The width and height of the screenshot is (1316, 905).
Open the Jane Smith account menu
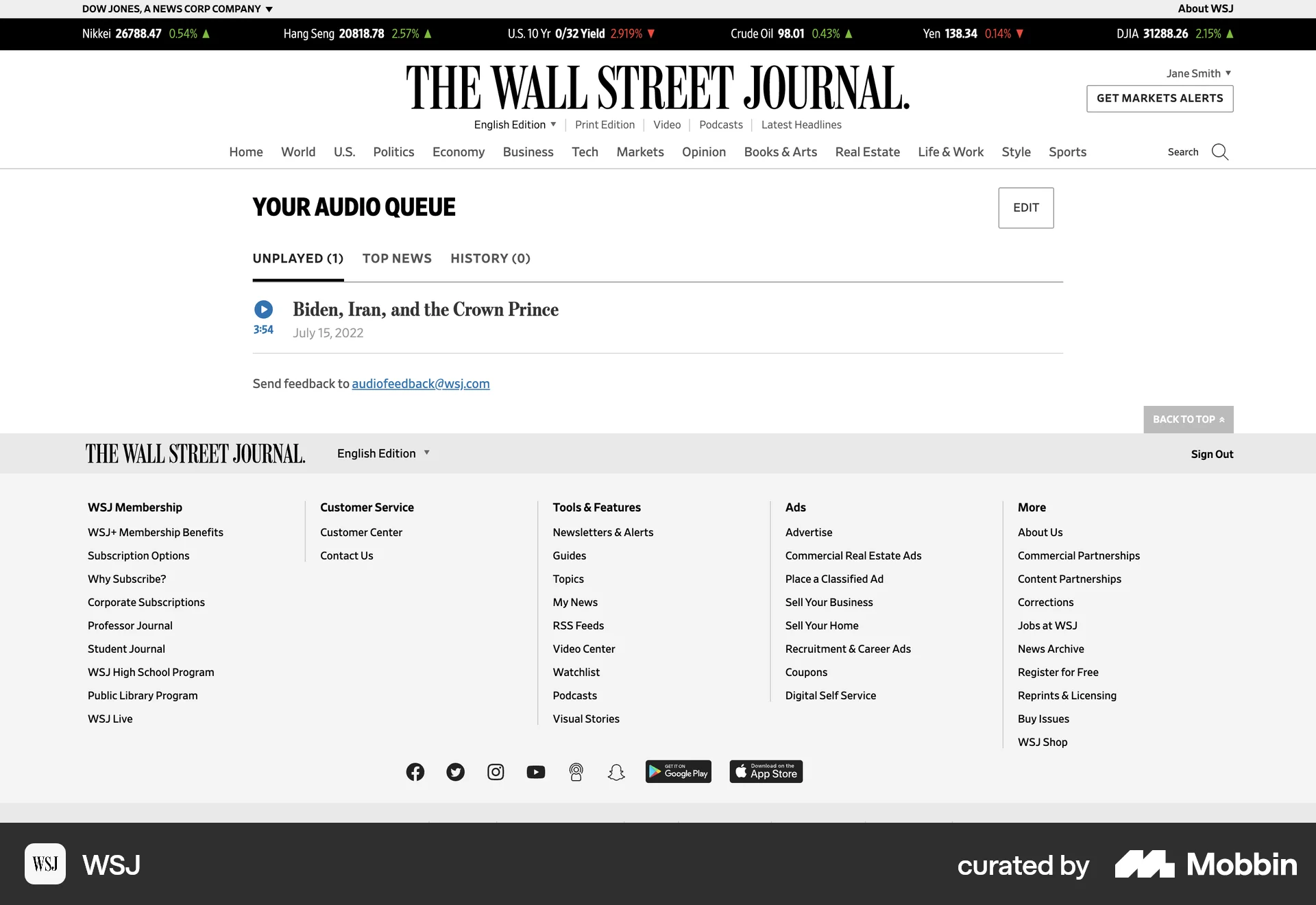[1199, 73]
